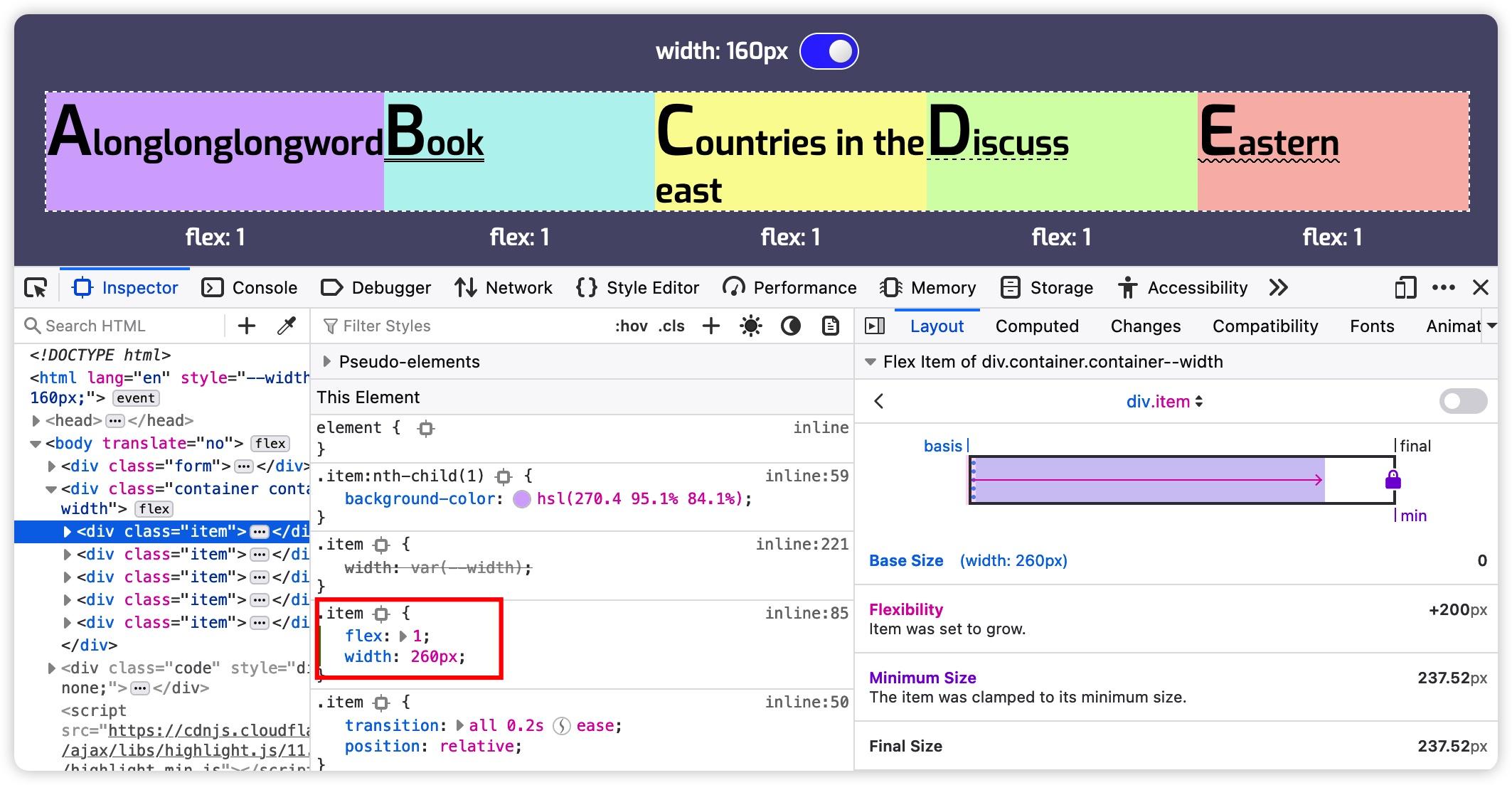
Task: Click the background-color purple swatch
Action: (x=522, y=499)
